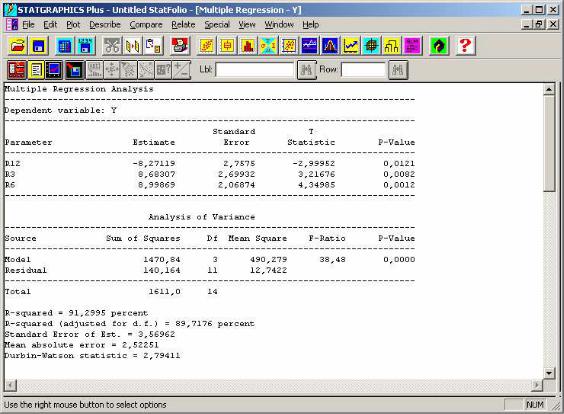
Task: Click the greyed plus/minus icon
Action: [182, 70]
